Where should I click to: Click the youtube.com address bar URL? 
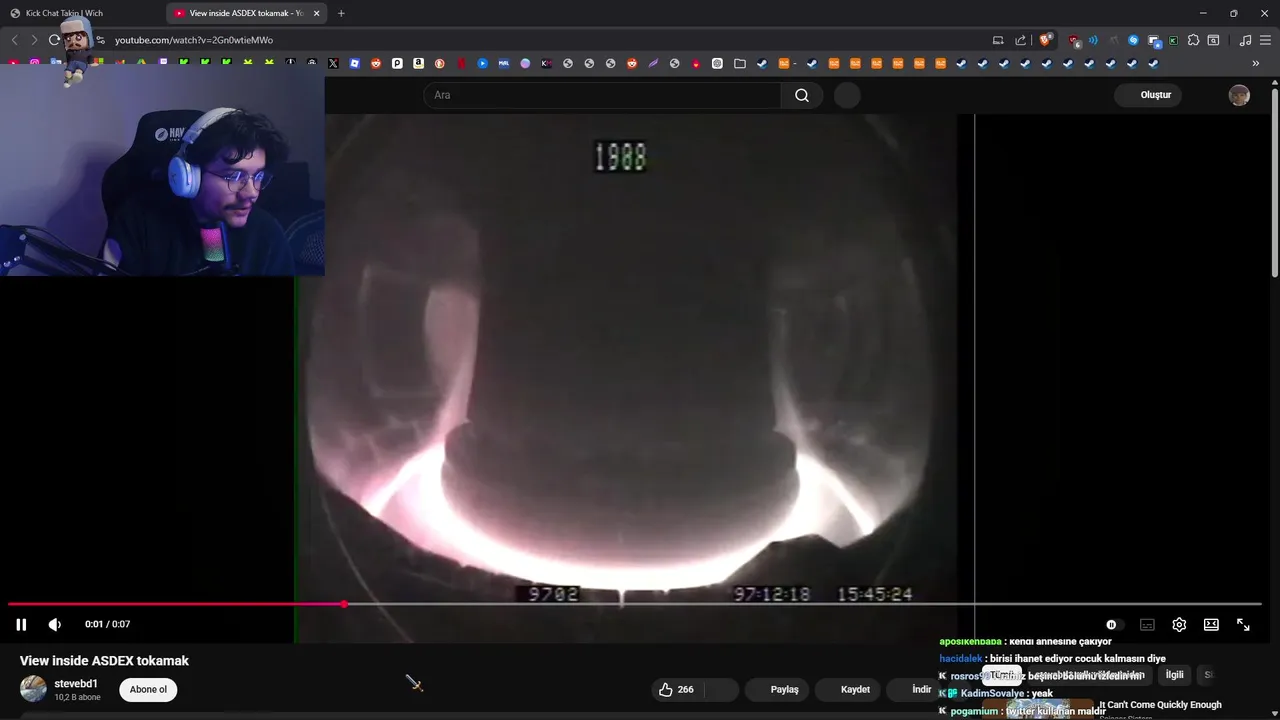[194, 40]
